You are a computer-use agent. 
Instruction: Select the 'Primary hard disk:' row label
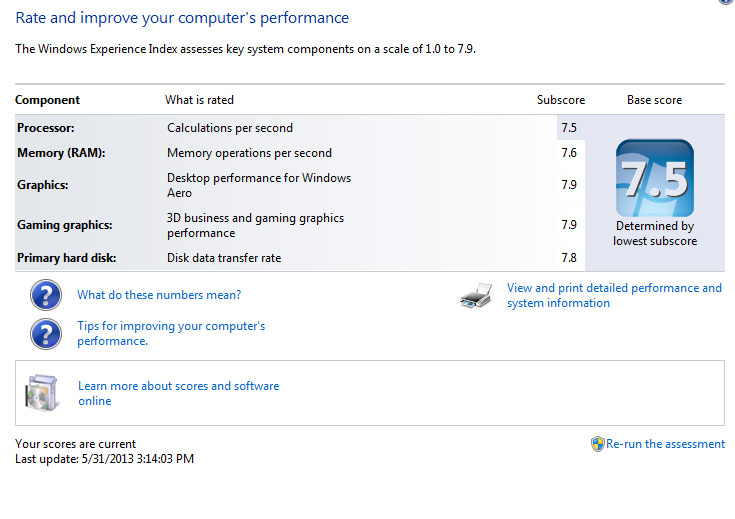pos(67,258)
